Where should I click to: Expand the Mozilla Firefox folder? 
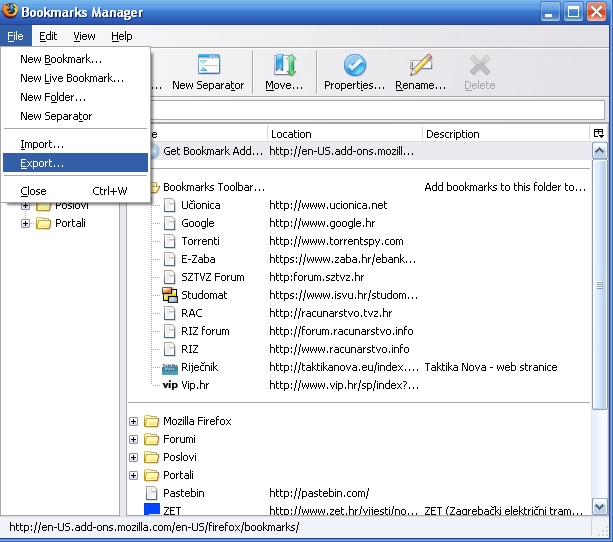[133, 421]
